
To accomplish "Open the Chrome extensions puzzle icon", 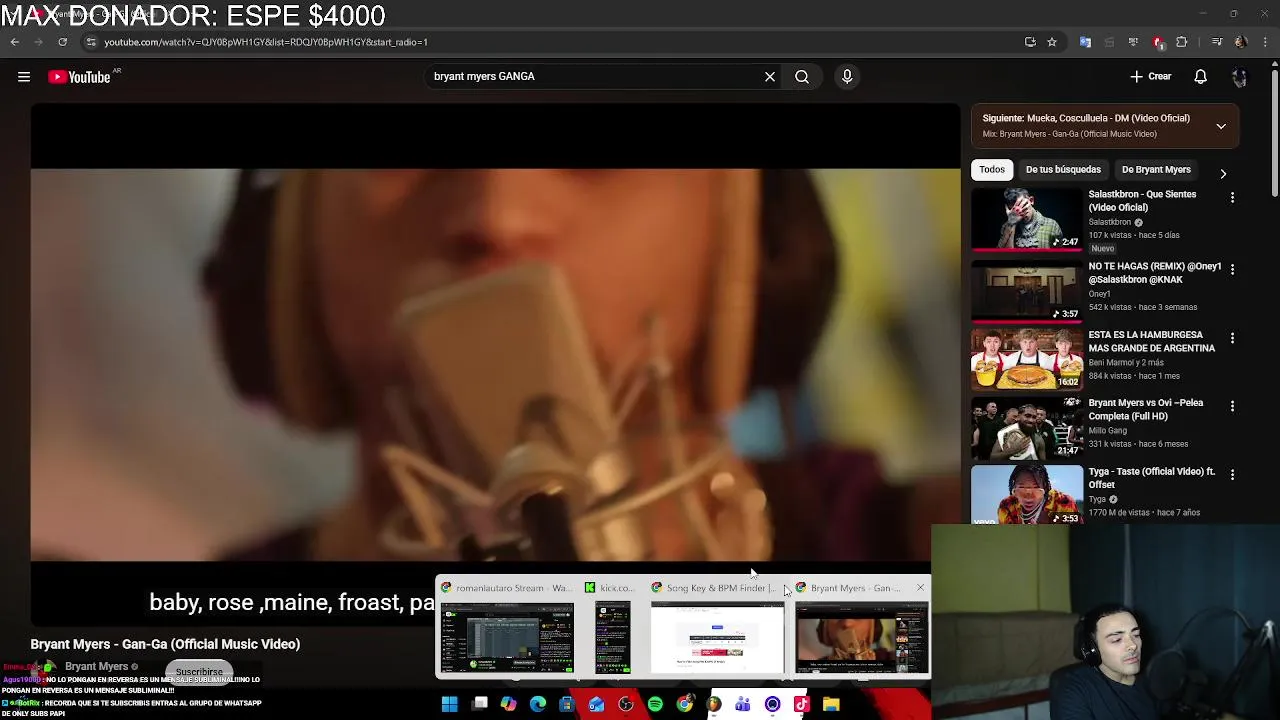I will pyautogui.click(x=1182, y=42).
